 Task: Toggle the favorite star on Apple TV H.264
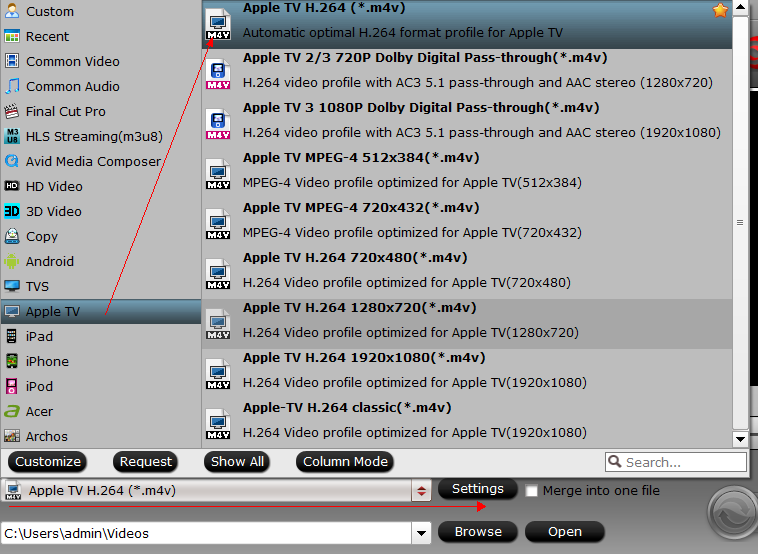coord(720,10)
